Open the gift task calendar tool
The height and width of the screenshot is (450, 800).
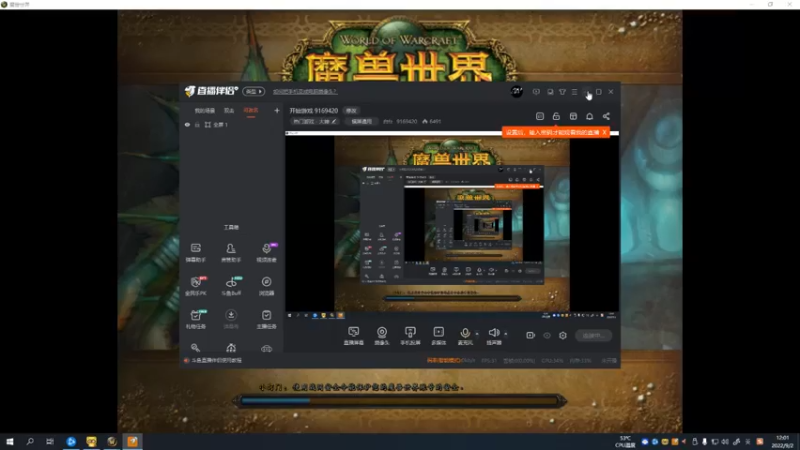[195, 319]
